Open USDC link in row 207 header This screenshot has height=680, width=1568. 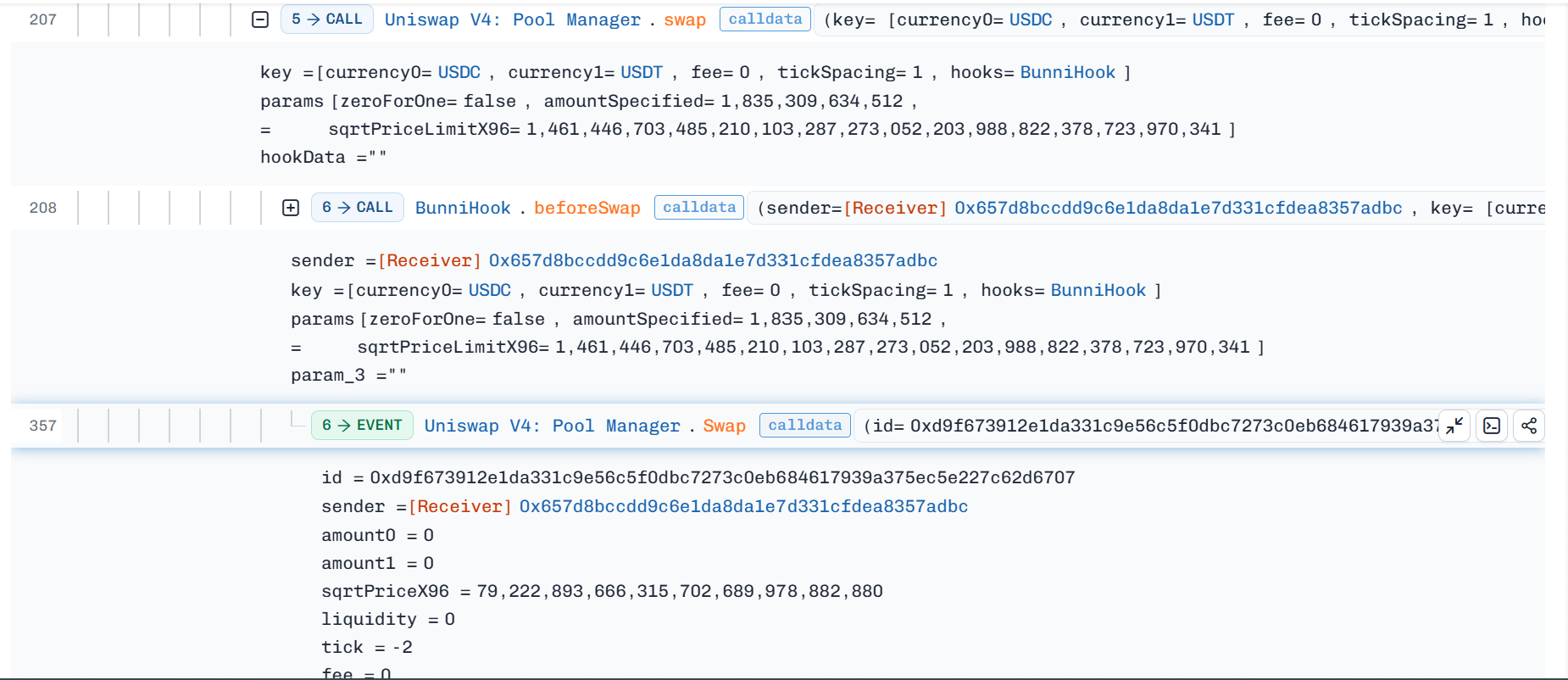point(1031,20)
